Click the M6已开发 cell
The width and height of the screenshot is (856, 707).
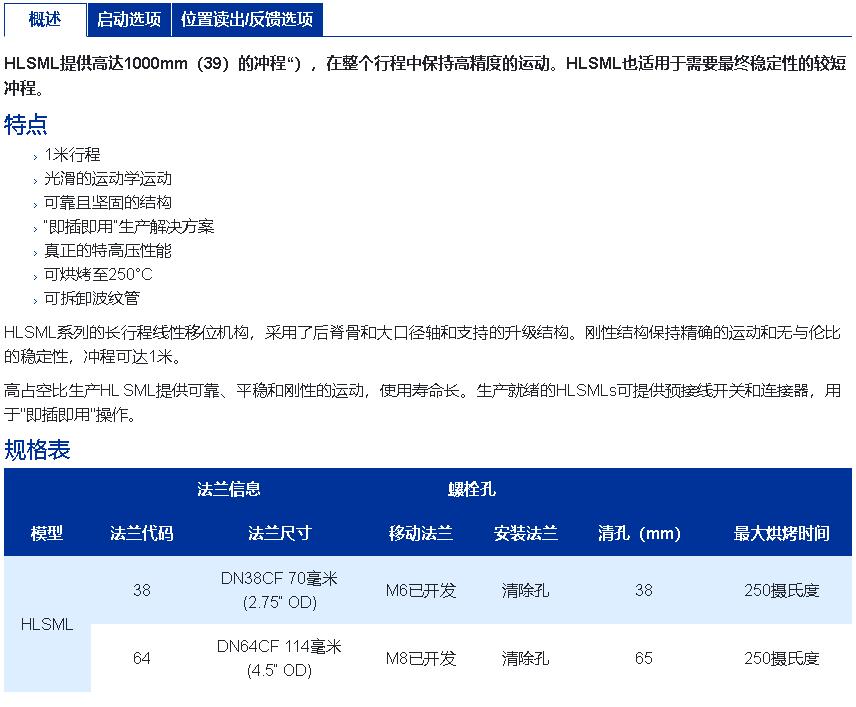point(421,590)
